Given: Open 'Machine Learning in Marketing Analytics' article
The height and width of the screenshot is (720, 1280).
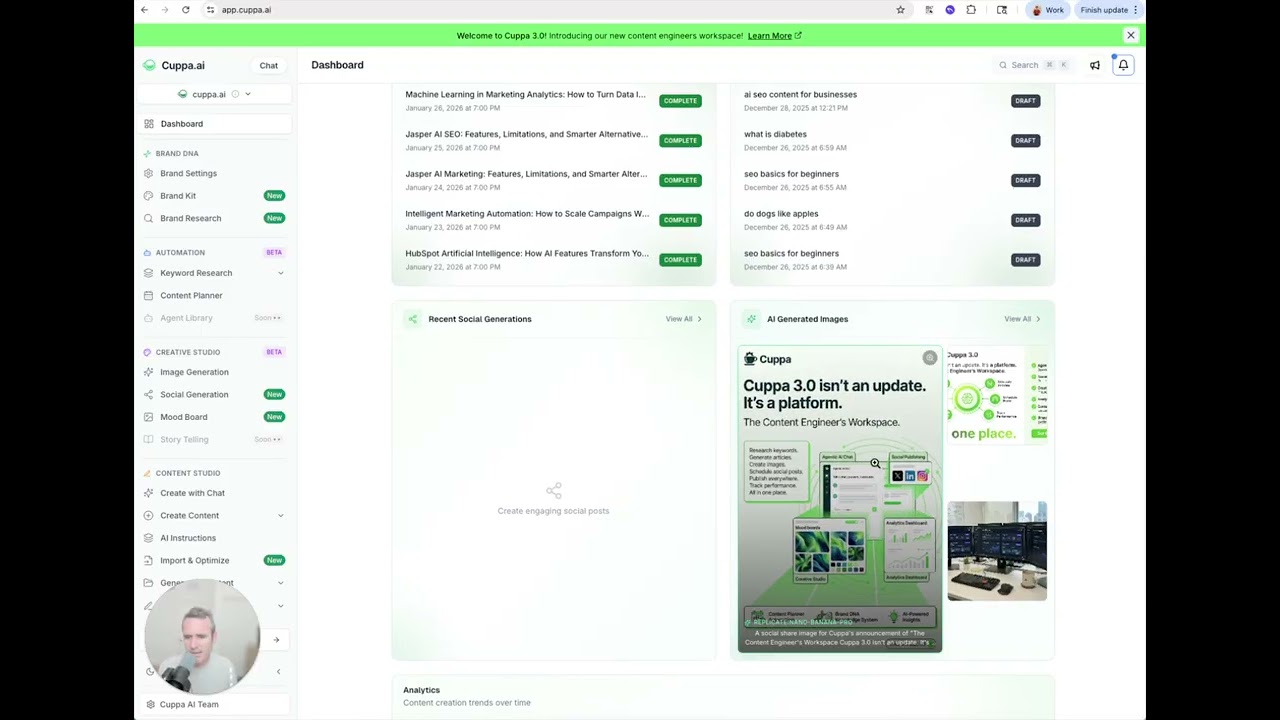Looking at the screenshot, I should pyautogui.click(x=553, y=100).
